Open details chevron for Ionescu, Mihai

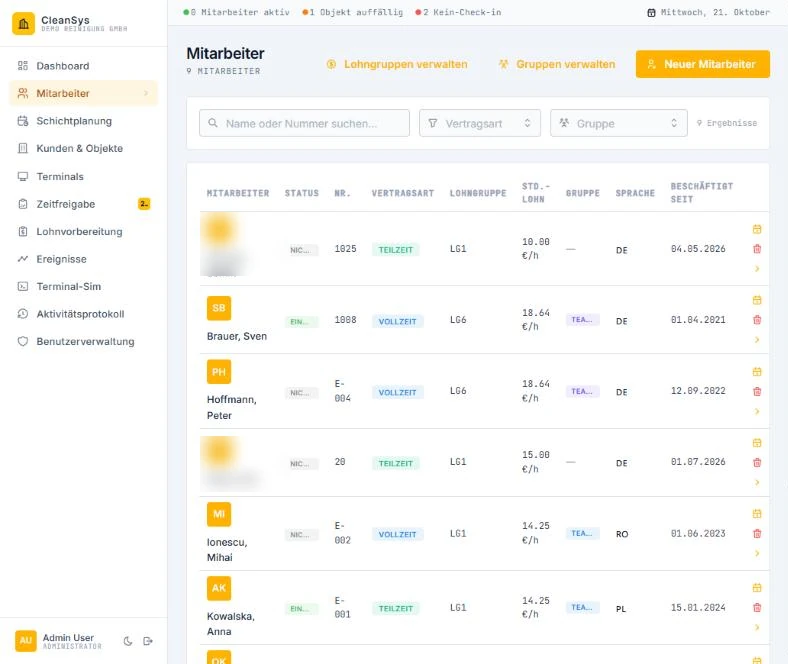pos(757,553)
